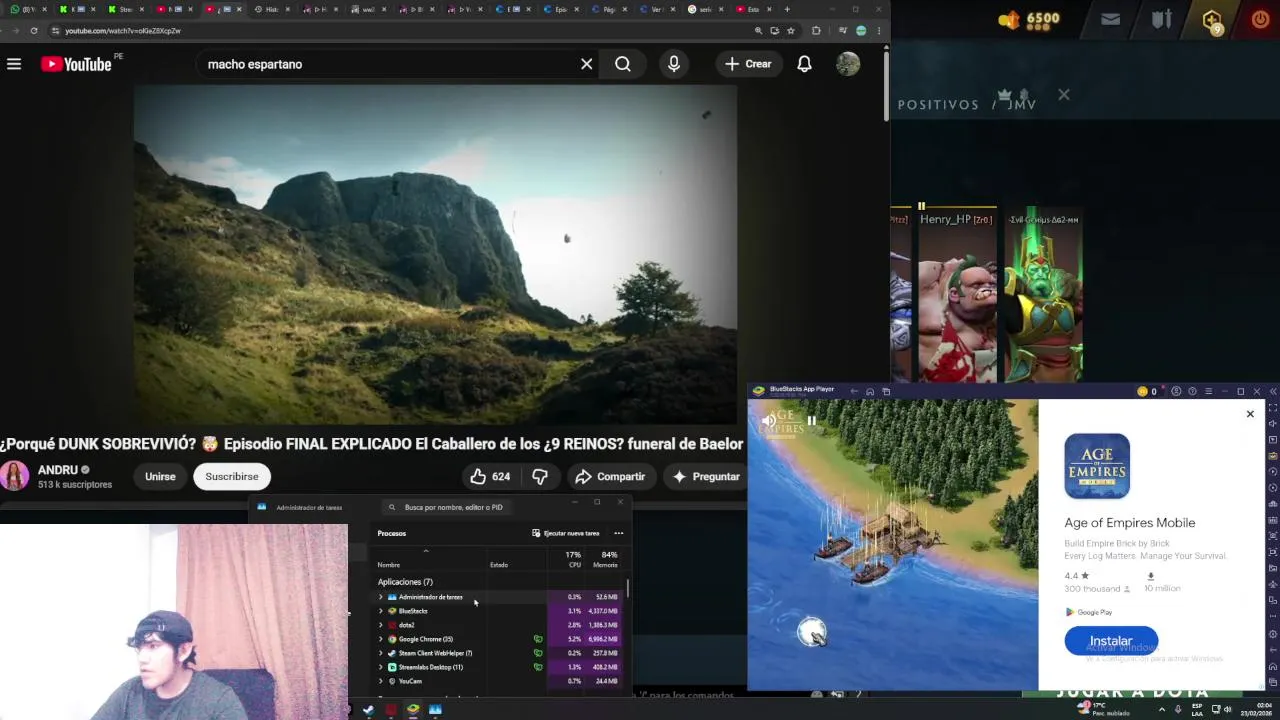Viewport: 1280px width, 720px height.
Task: Mute the Age of Empires ad sound
Action: point(767,421)
